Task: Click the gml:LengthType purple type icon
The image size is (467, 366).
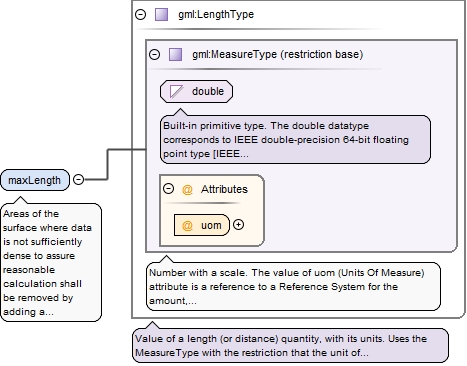Action: coord(162,15)
